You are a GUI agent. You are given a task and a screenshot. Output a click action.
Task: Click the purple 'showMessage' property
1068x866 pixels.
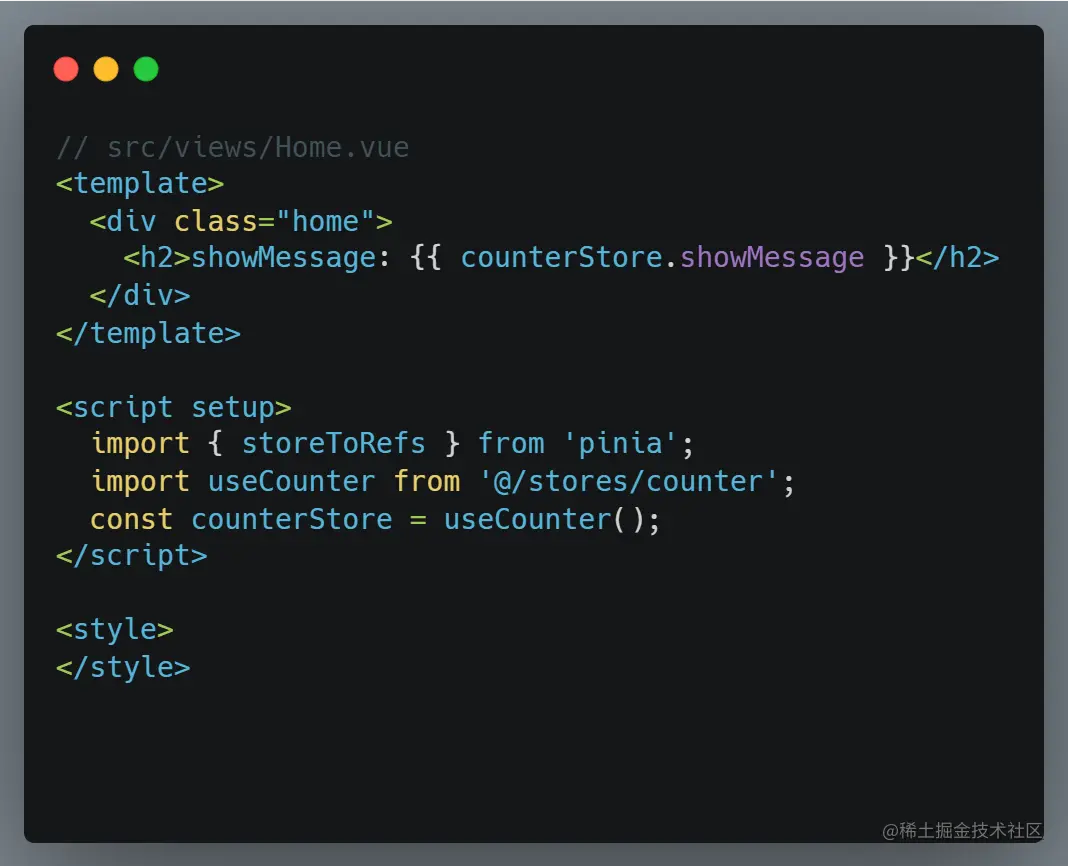click(772, 258)
